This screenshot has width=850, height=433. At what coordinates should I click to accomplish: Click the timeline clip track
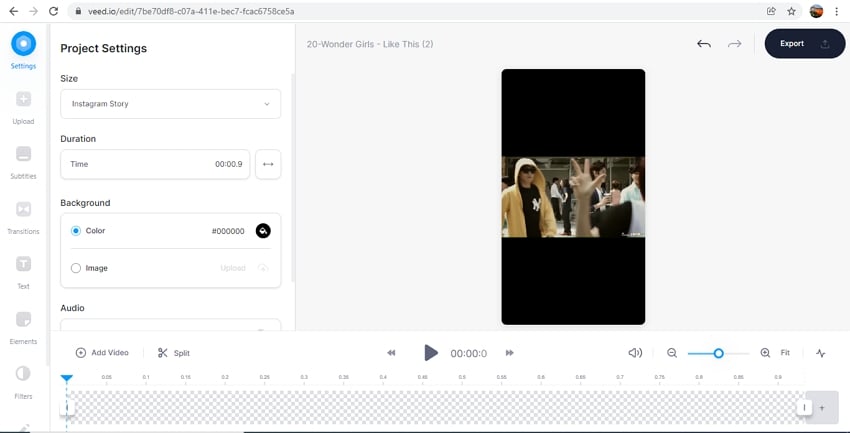pos(435,407)
